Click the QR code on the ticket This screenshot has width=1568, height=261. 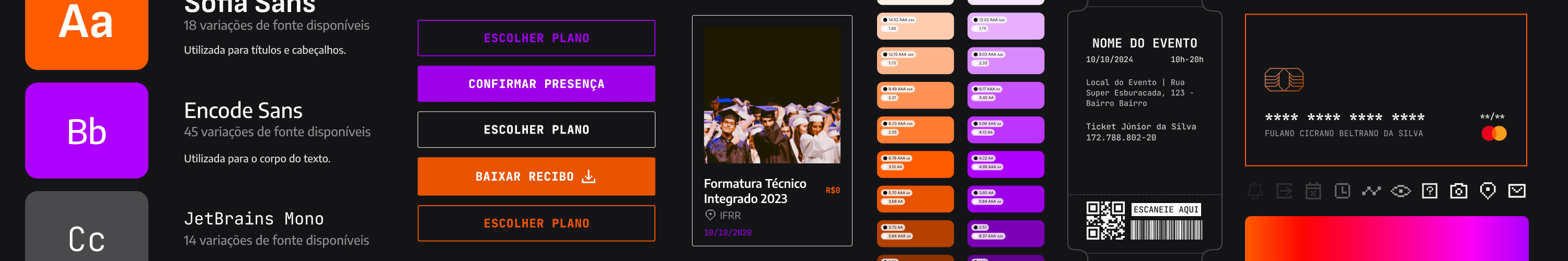pyautogui.click(x=1105, y=220)
